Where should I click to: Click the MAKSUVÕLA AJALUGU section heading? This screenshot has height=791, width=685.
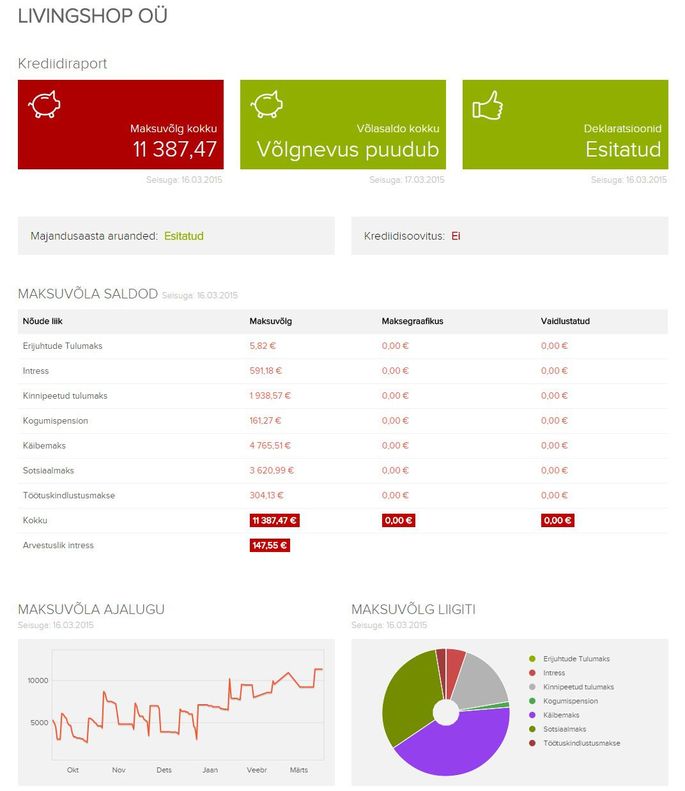(x=91, y=609)
